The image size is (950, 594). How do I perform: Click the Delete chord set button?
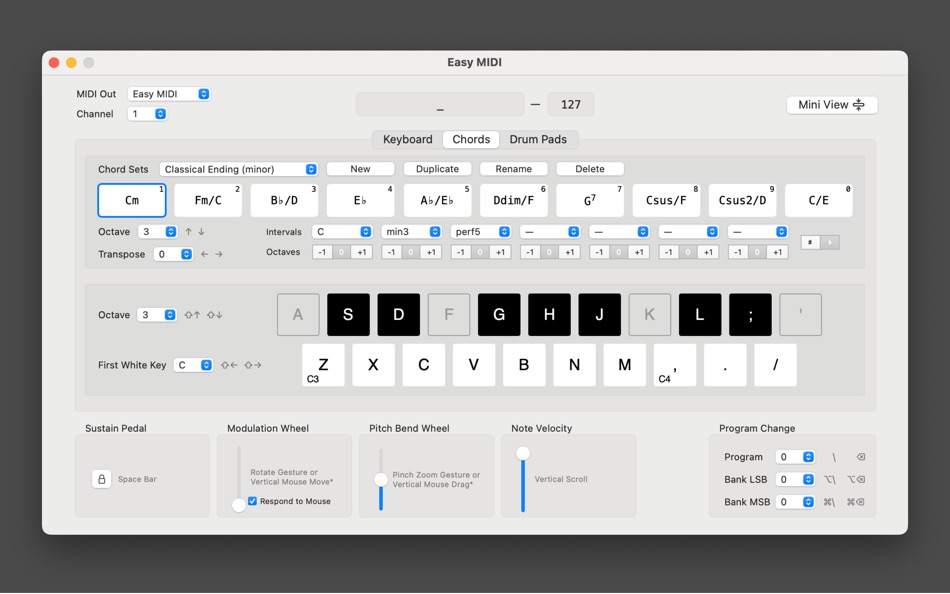[590, 169]
